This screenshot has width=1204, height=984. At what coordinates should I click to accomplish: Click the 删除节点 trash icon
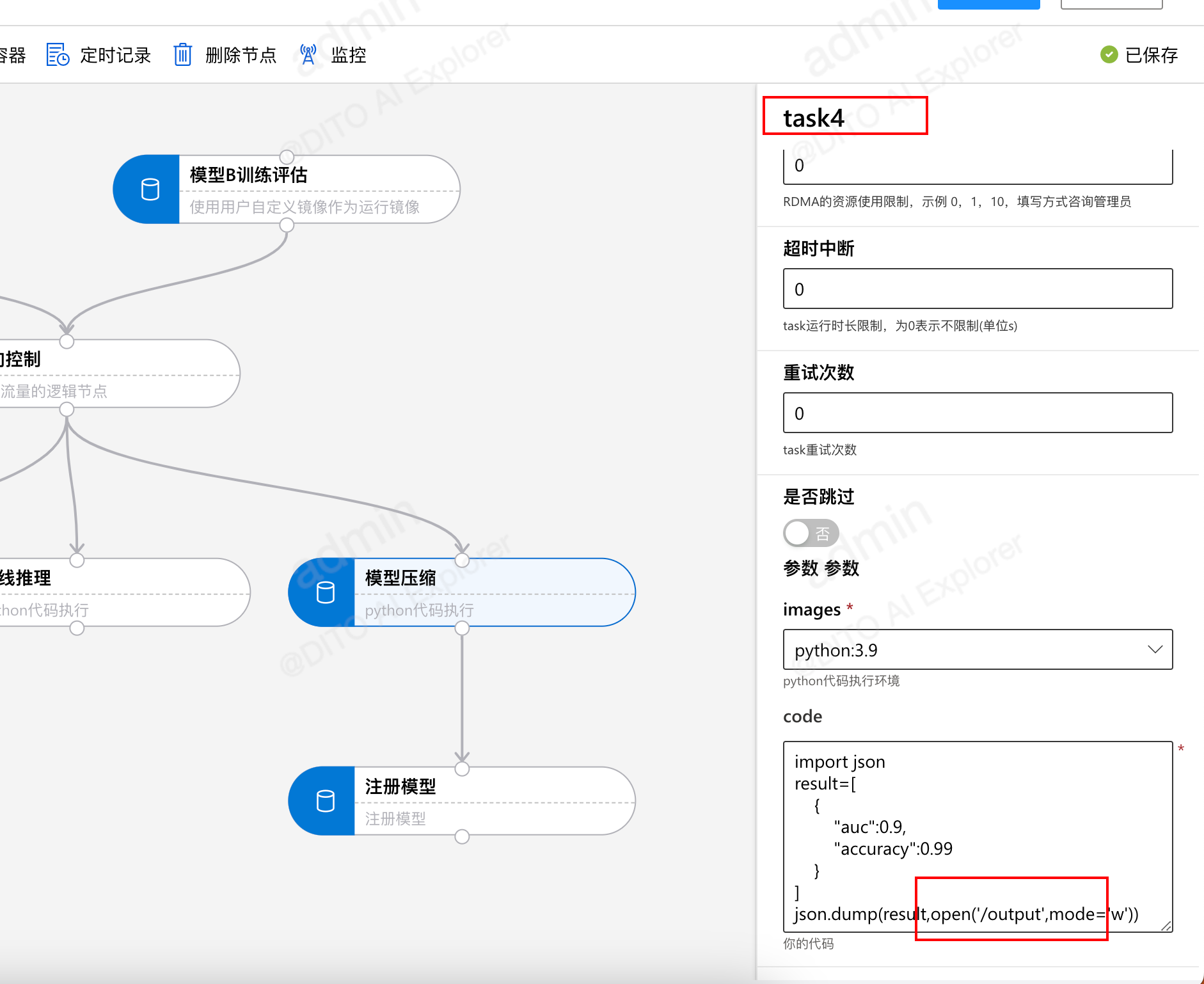pos(183,55)
